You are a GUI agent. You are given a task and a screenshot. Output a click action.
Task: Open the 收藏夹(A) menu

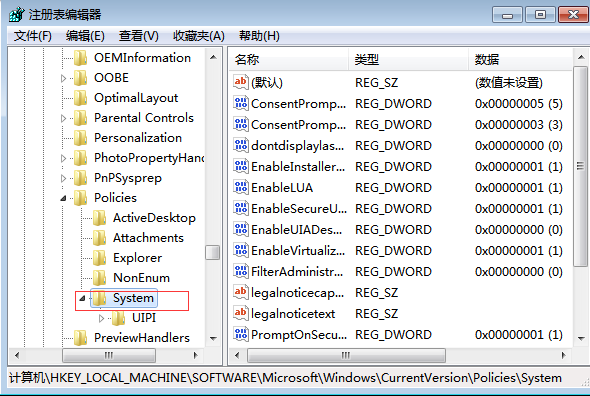(199, 36)
